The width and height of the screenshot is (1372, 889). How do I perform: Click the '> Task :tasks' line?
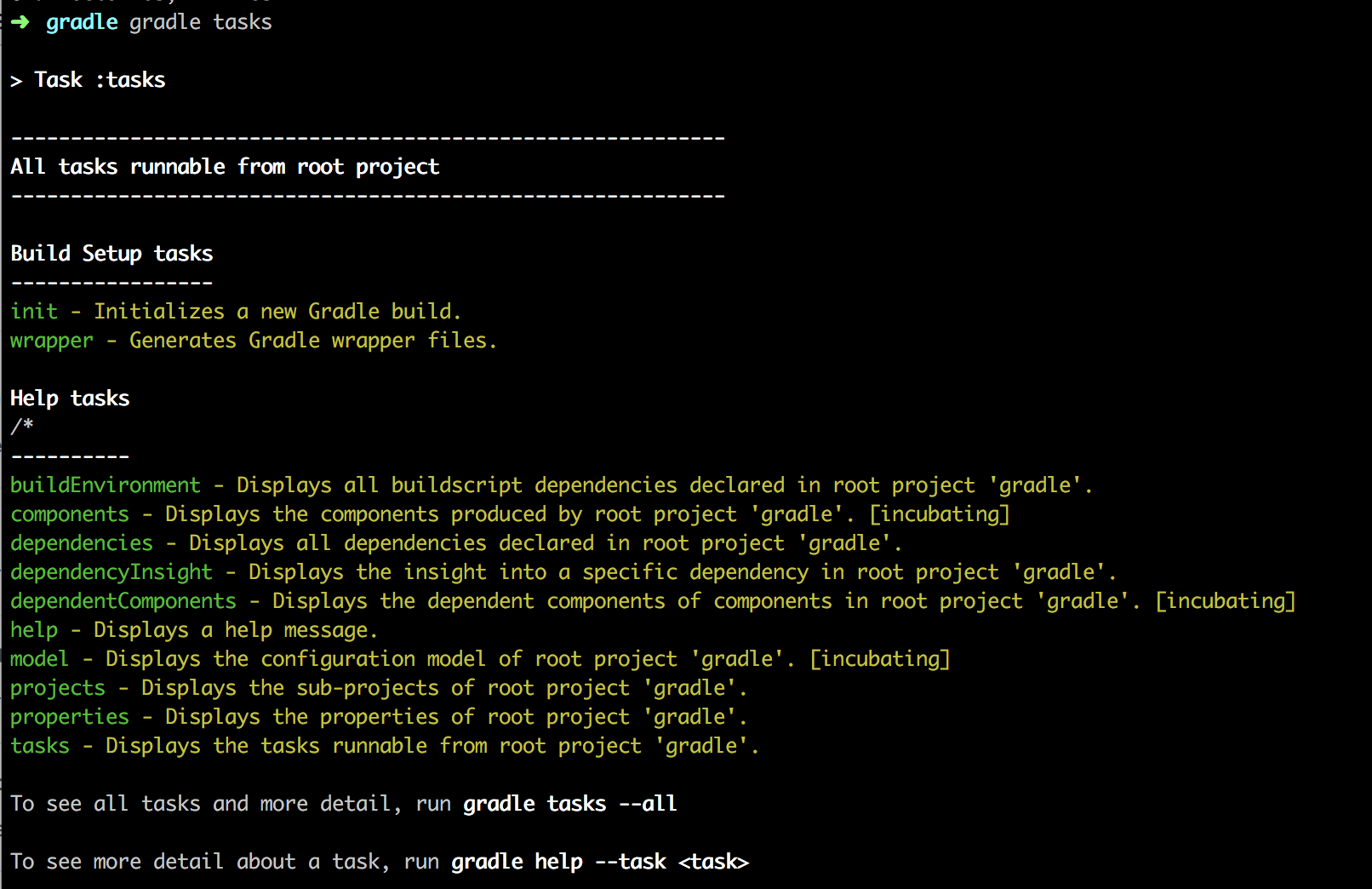88,80
